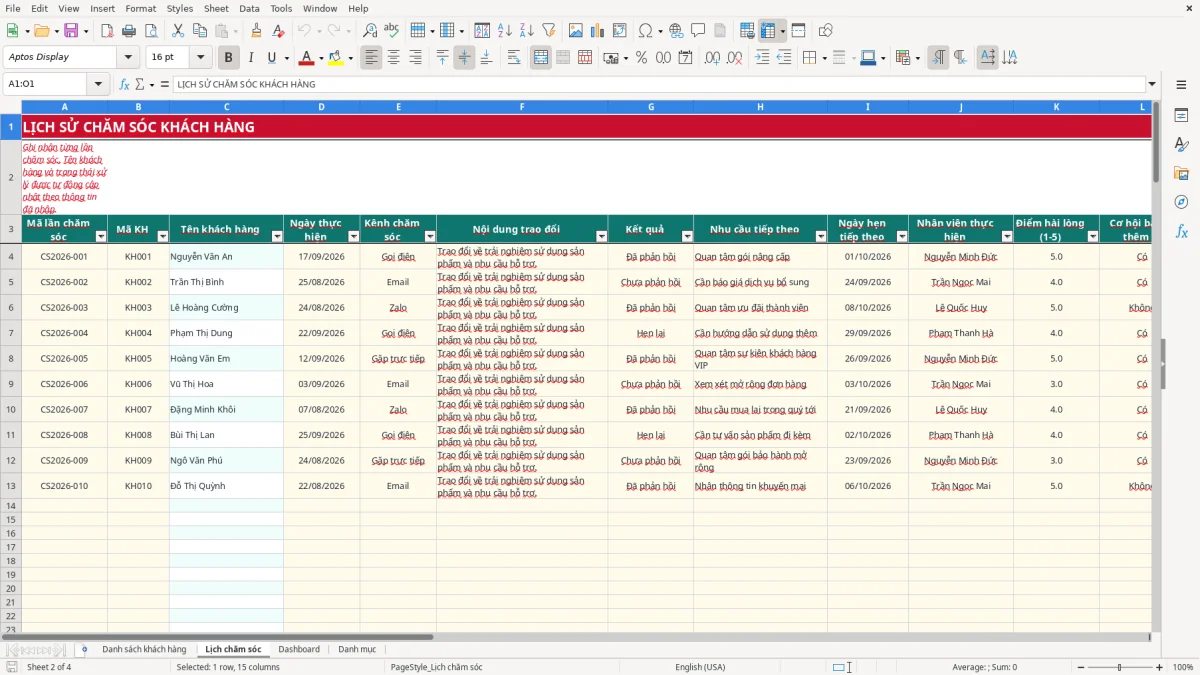Open sidebar Gallery icon
The height and width of the screenshot is (675, 1200).
click(1181, 173)
